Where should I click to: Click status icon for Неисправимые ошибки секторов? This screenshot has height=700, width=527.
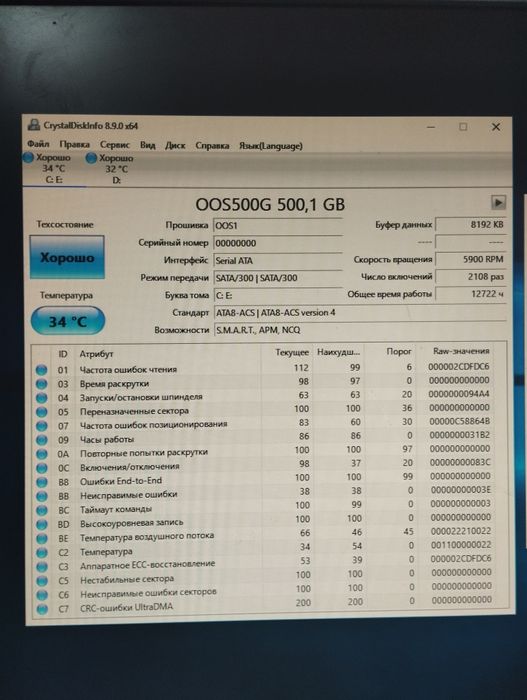(42, 595)
